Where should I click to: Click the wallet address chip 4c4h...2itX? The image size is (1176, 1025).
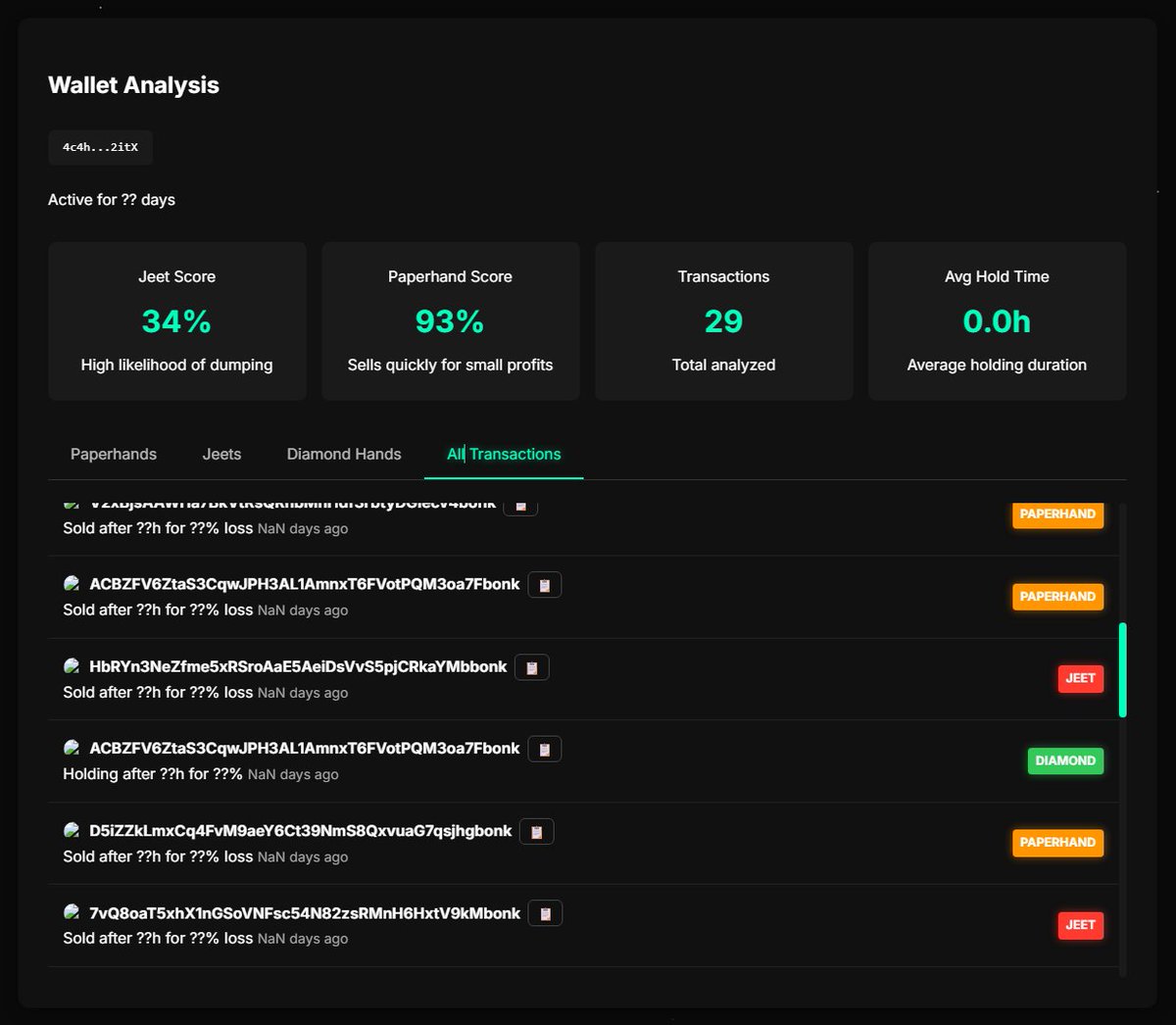click(100, 147)
